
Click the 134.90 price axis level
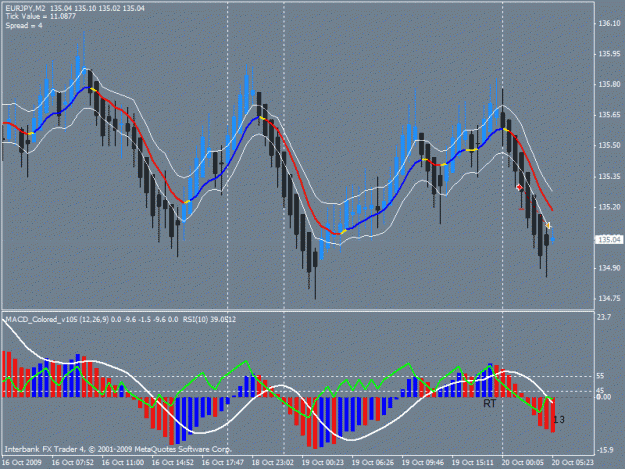609,268
